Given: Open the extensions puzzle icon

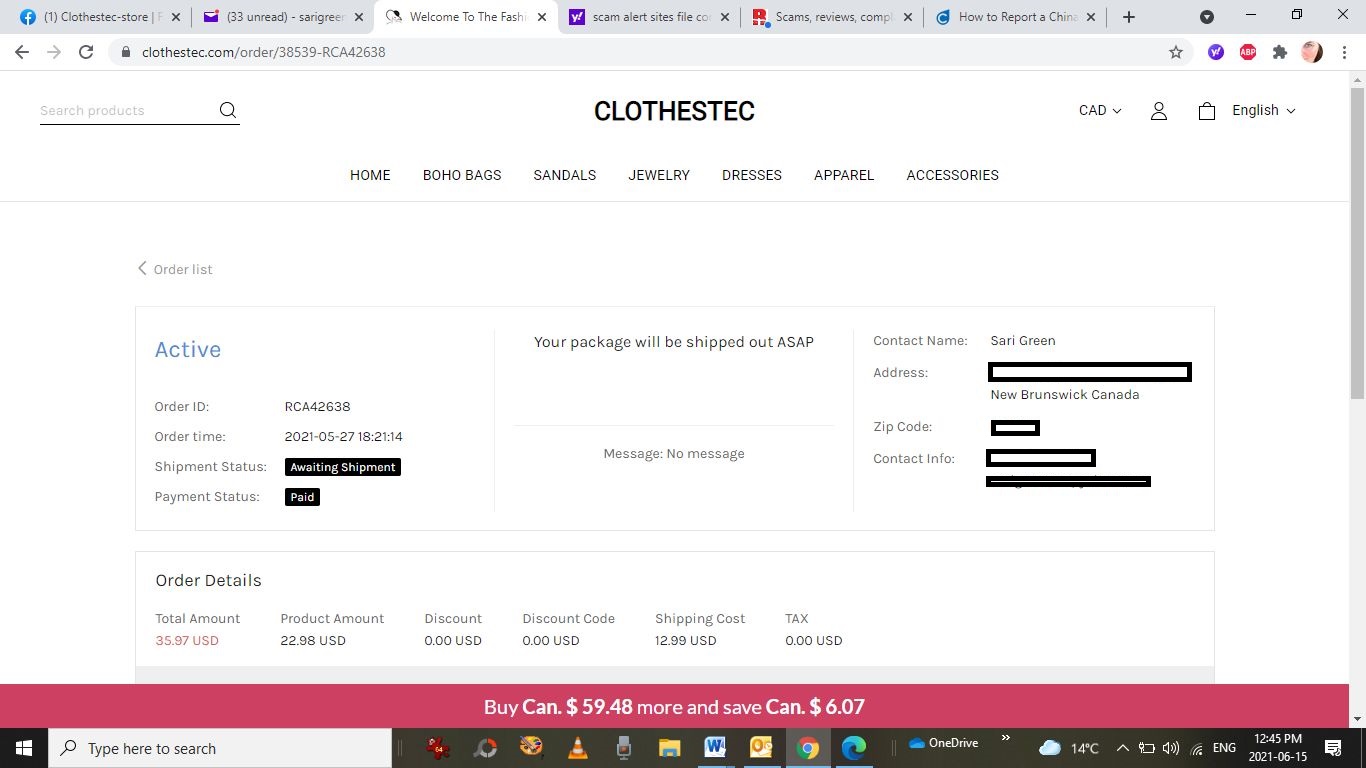Looking at the screenshot, I should tap(1280, 52).
